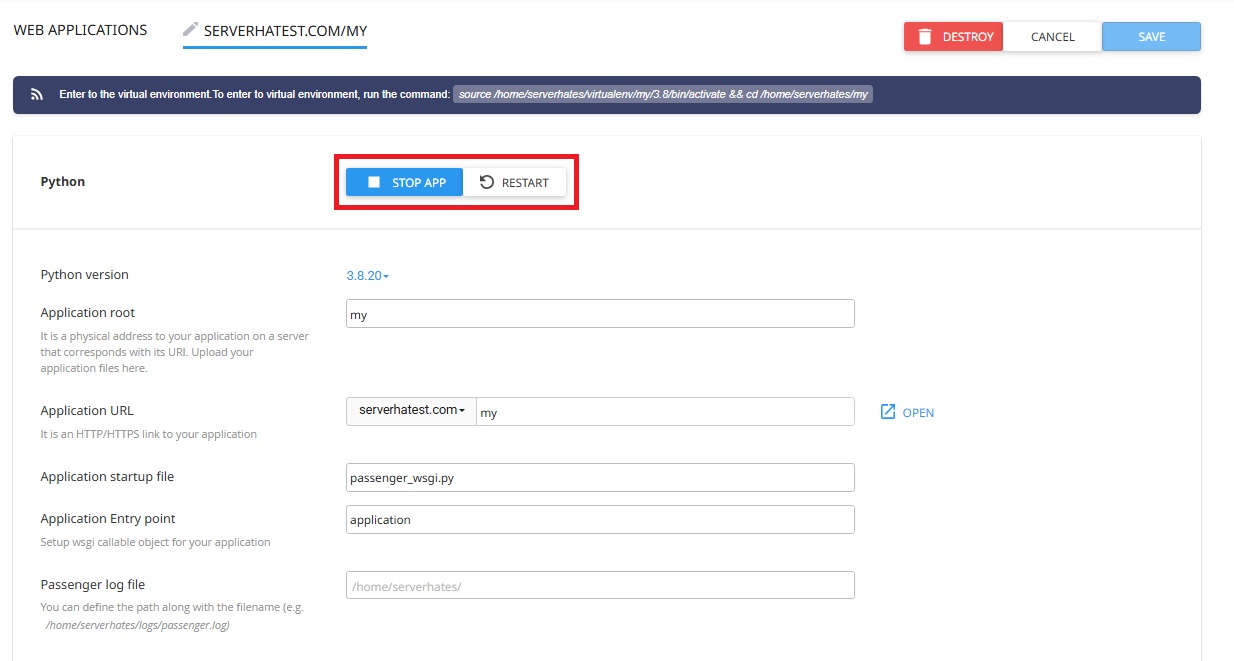Viewport: 1234px width, 661px height.
Task: Click the OPEN link text
Action: coord(918,413)
